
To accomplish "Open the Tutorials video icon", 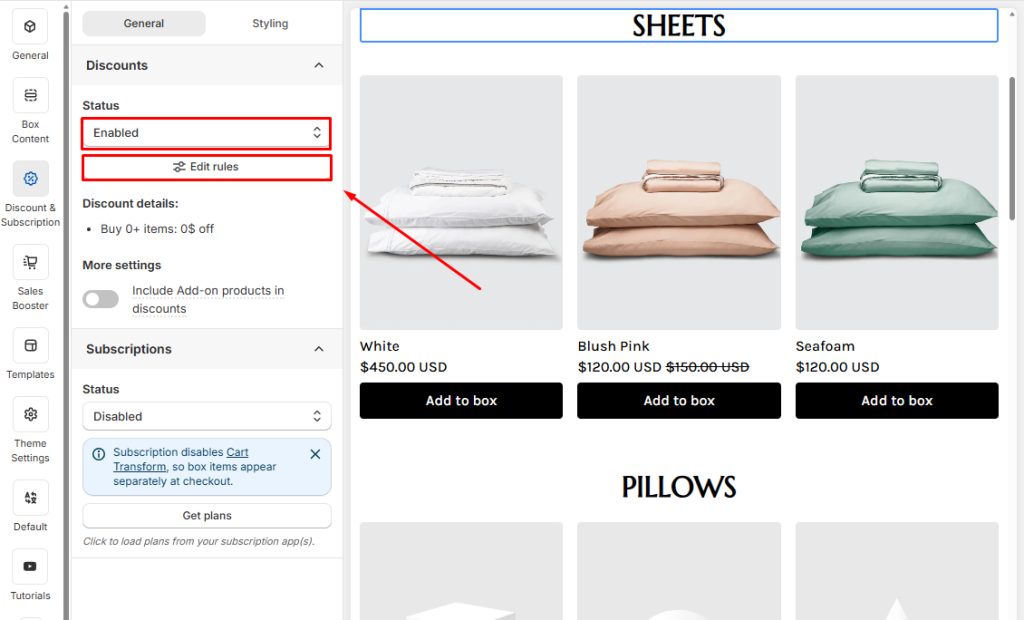I will tap(30, 566).
